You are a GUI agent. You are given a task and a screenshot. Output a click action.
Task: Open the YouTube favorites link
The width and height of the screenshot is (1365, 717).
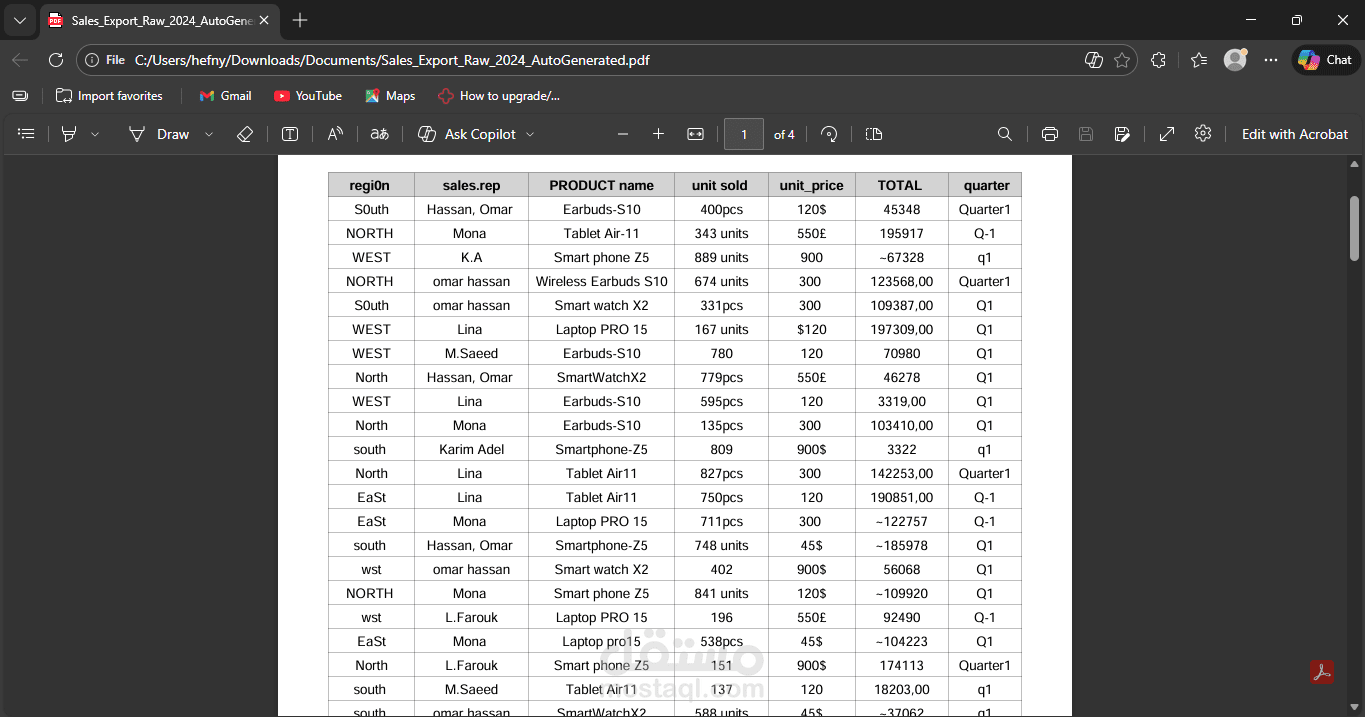click(x=307, y=96)
